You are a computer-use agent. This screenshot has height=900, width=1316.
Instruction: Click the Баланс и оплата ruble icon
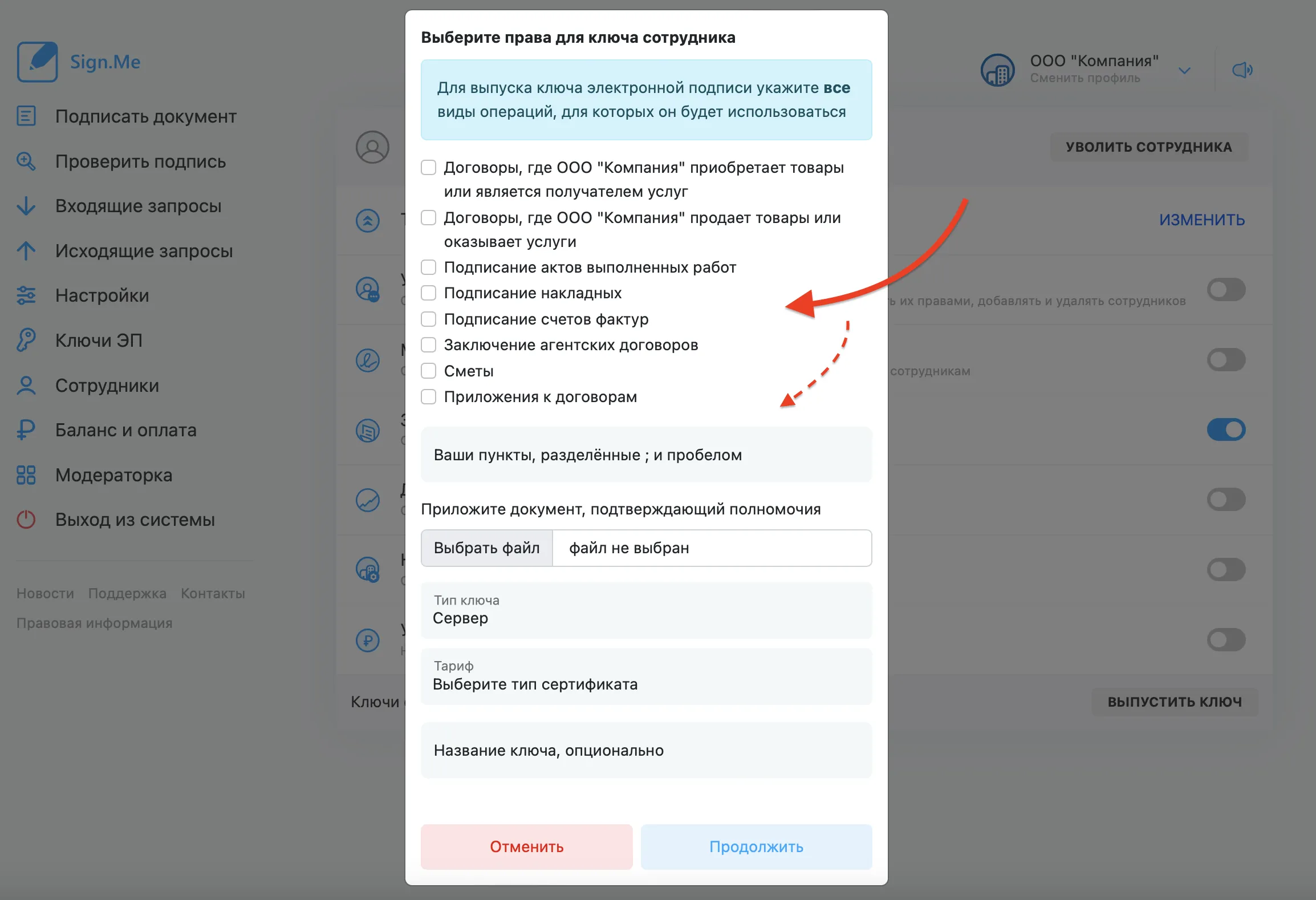26,429
